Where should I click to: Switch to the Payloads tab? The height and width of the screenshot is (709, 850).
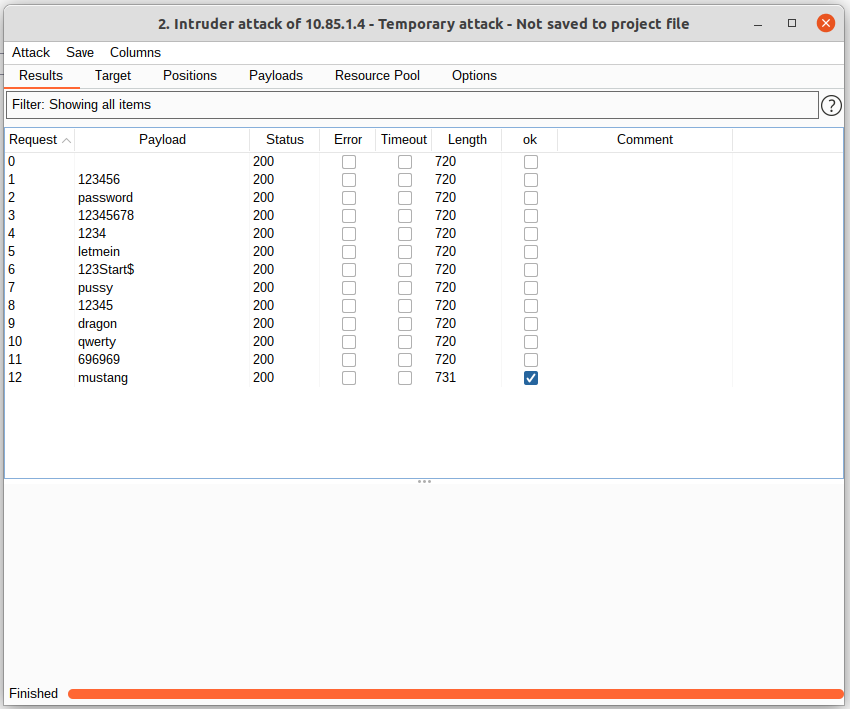[276, 76]
